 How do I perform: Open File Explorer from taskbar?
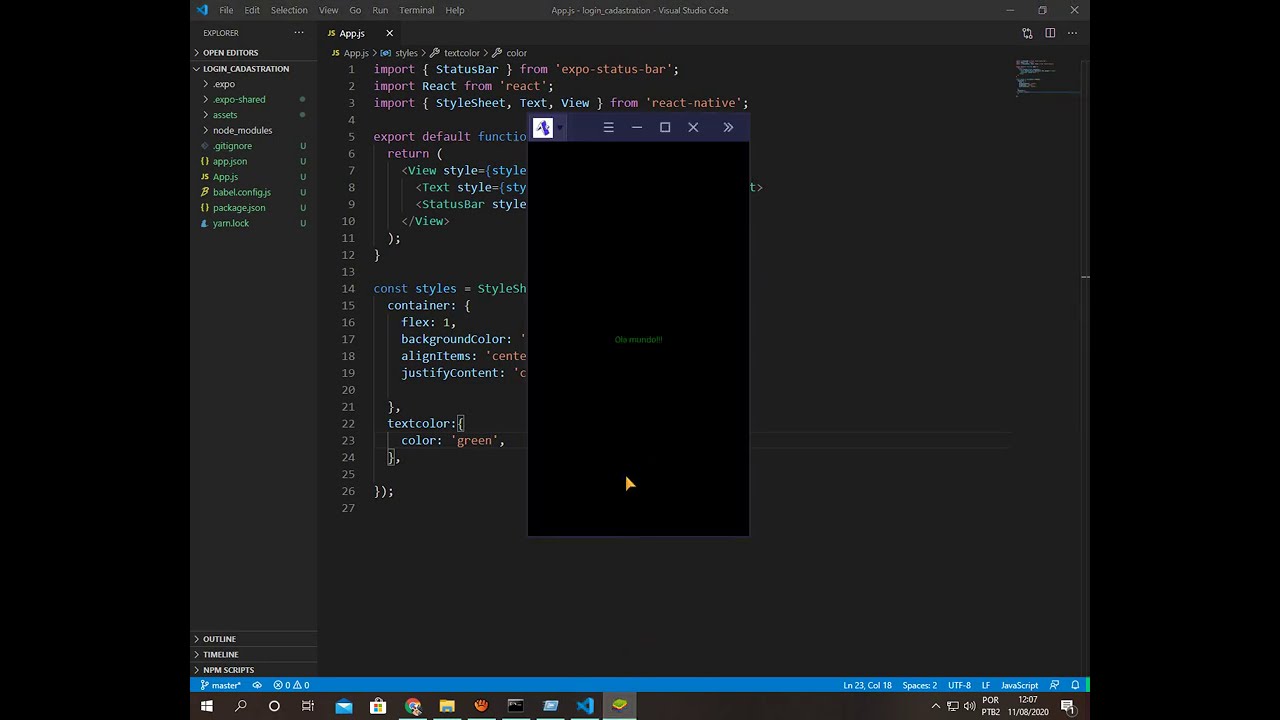pos(447,706)
